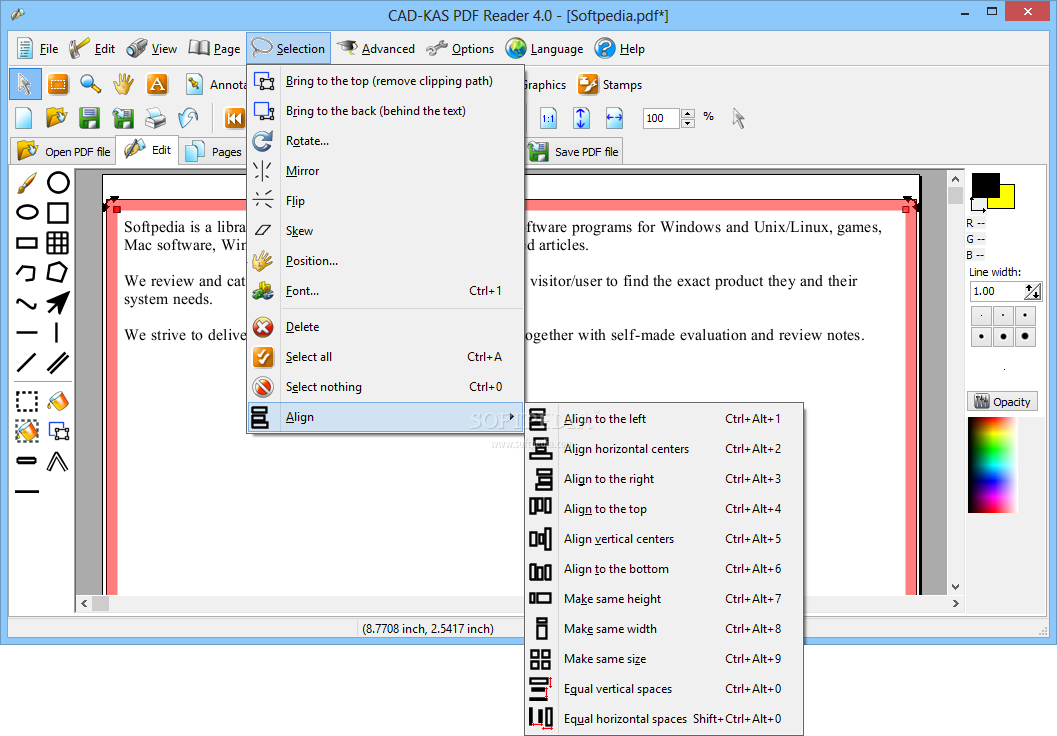Select the text 'A' tool
The width and height of the screenshot is (1057, 736).
tap(157, 84)
